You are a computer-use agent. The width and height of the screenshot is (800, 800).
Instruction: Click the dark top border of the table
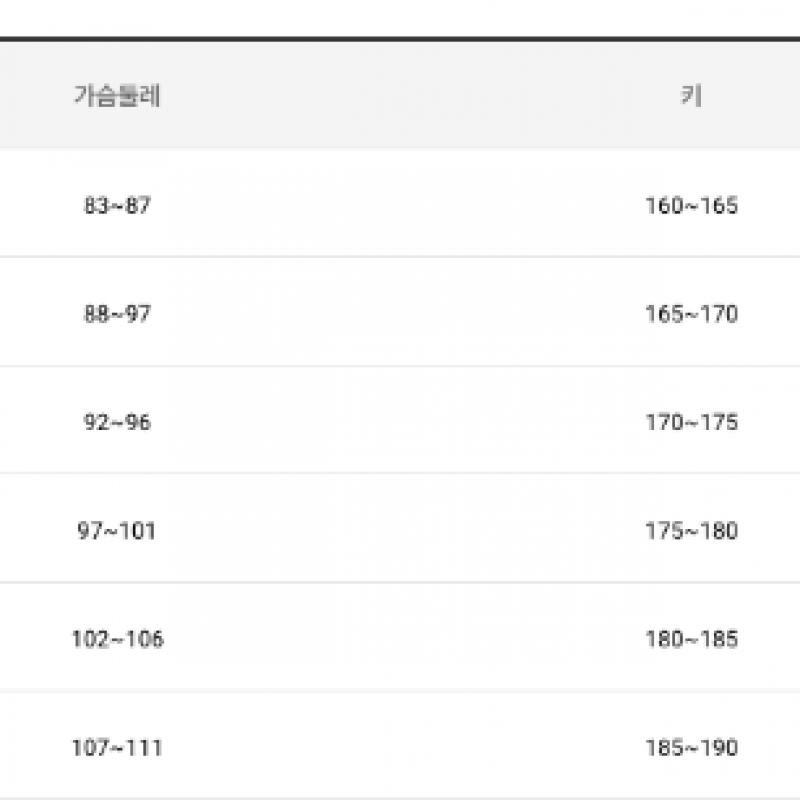[400, 39]
